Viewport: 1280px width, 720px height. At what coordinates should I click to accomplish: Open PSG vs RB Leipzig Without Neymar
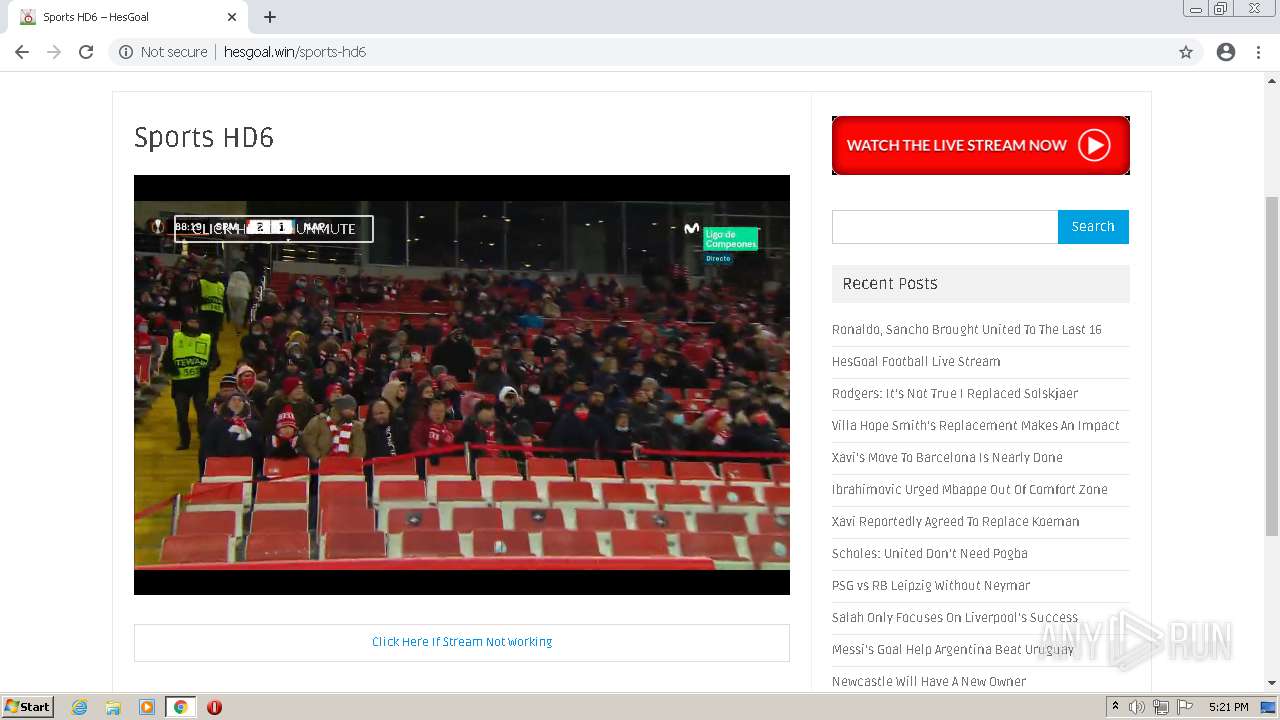931,586
